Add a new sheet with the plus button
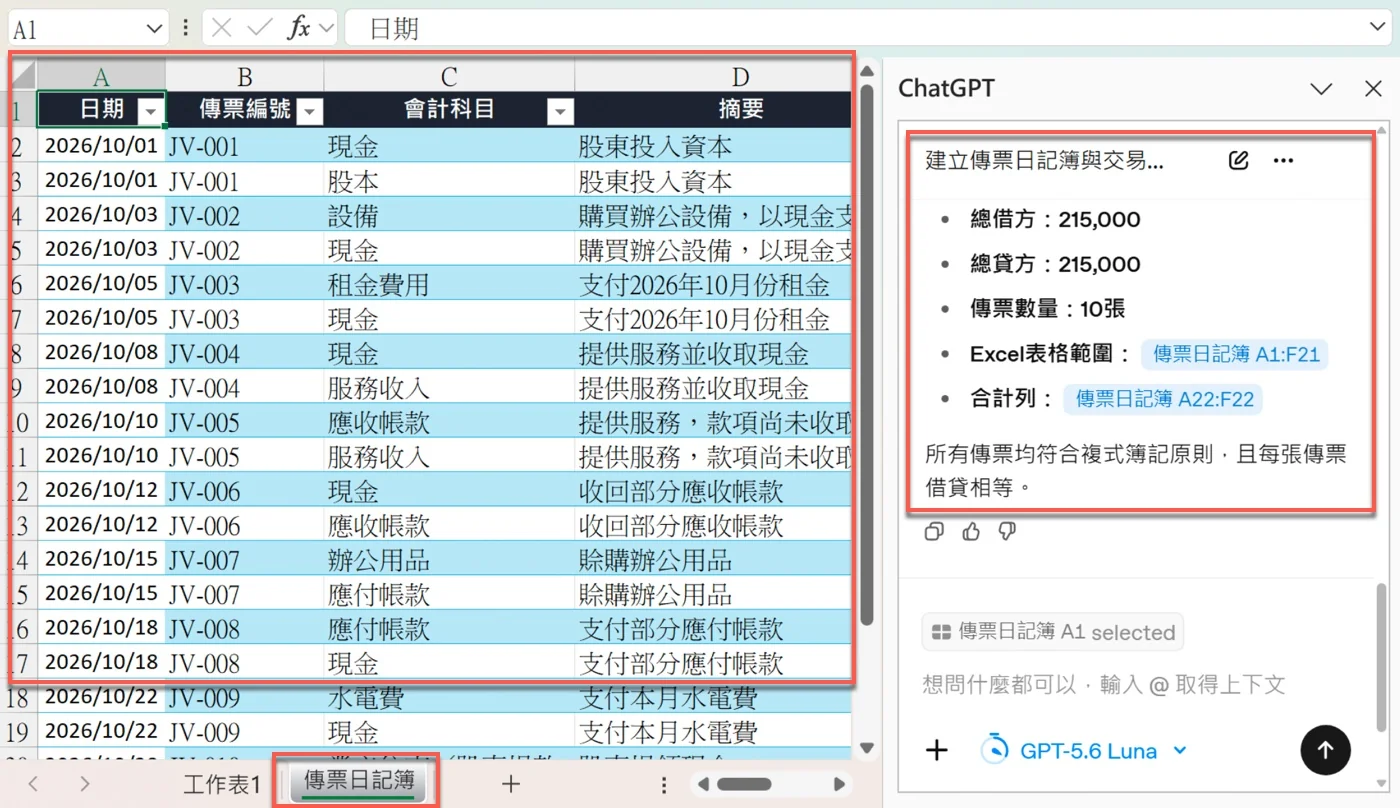The height and width of the screenshot is (808, 1400). (x=511, y=784)
